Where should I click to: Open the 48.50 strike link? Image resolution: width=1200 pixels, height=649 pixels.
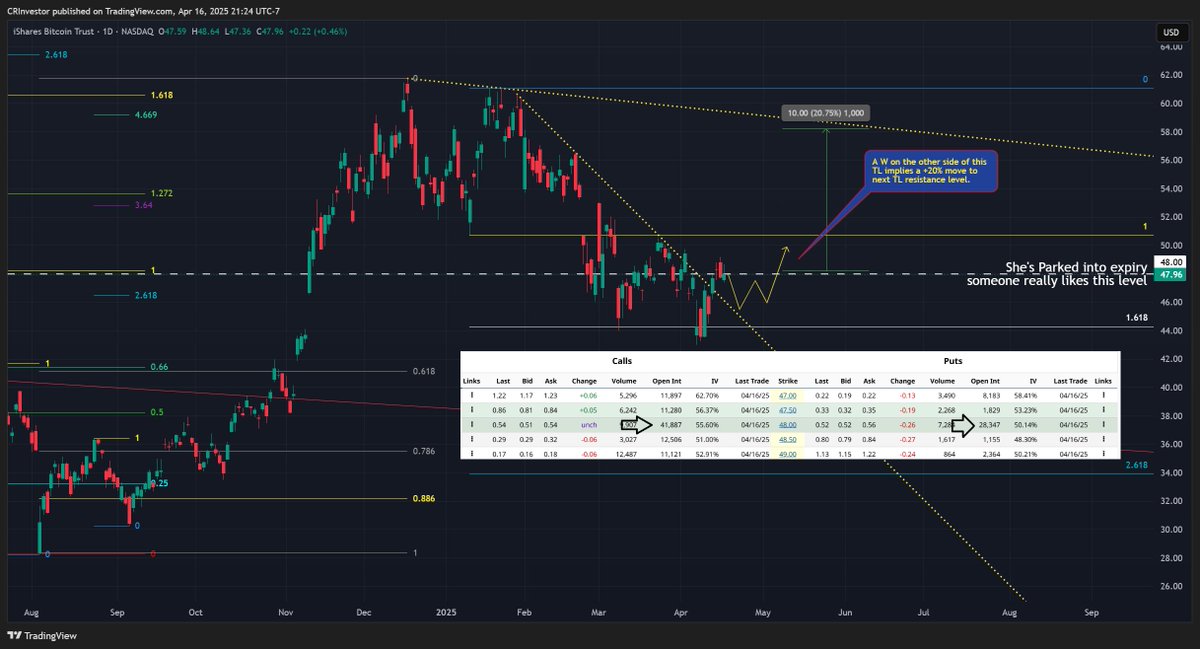click(x=787, y=439)
